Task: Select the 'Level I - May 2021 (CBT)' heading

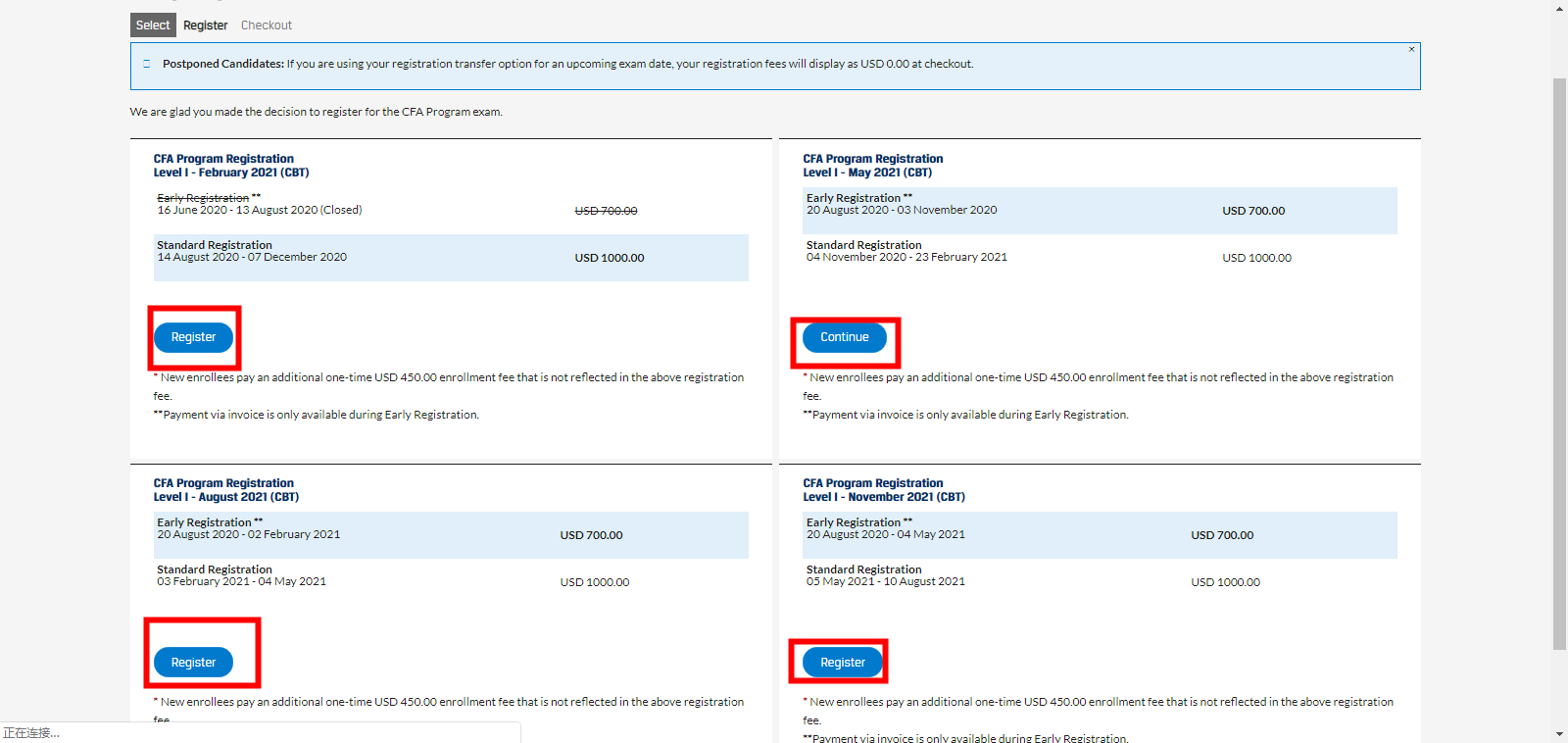Action: 867,173
